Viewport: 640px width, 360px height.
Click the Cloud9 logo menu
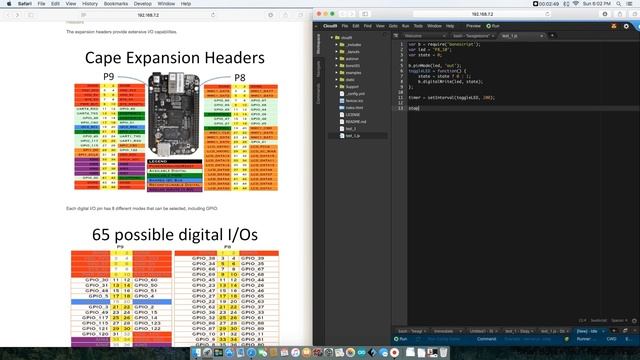(x=330, y=26)
